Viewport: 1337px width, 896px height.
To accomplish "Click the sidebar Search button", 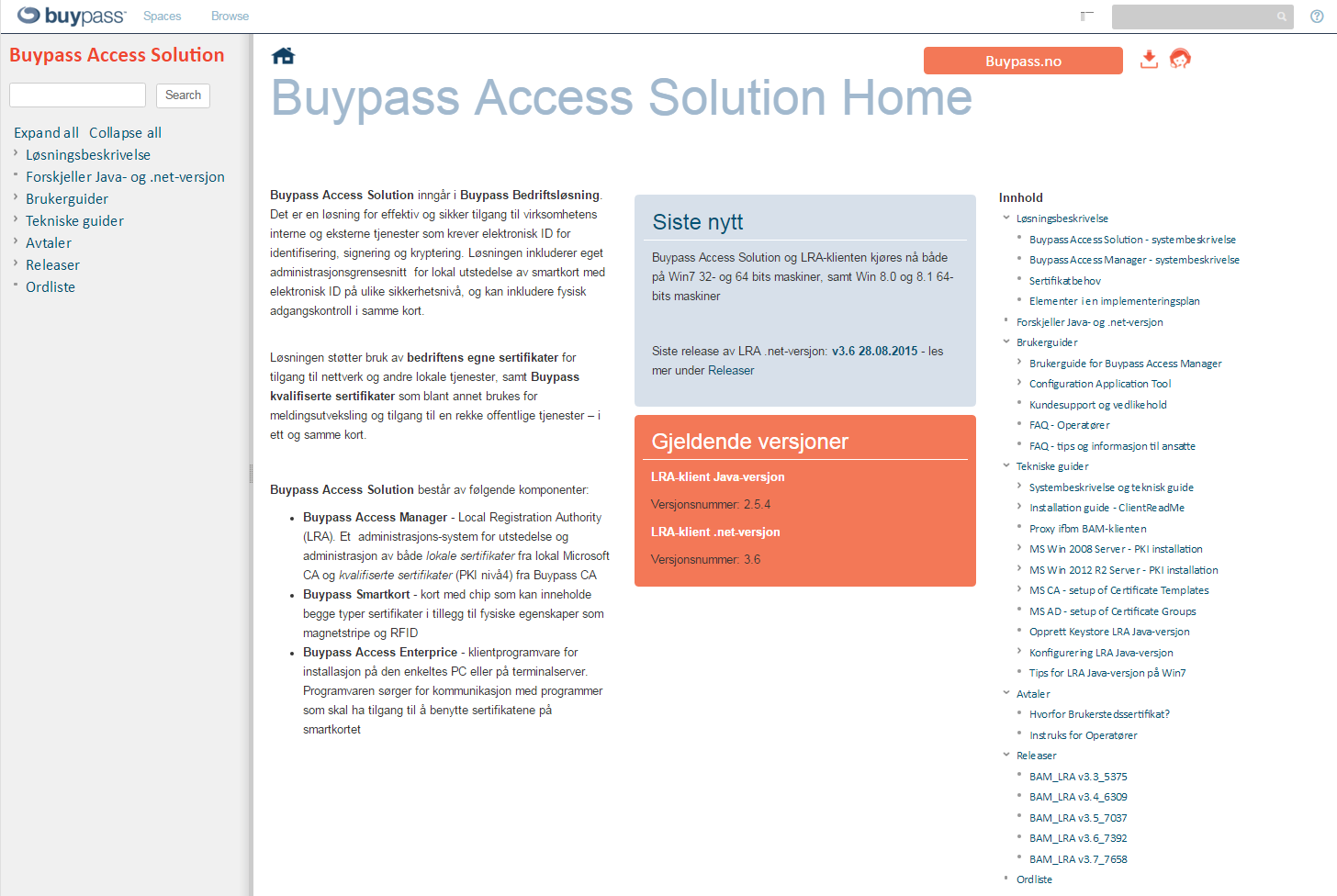I will [x=183, y=95].
